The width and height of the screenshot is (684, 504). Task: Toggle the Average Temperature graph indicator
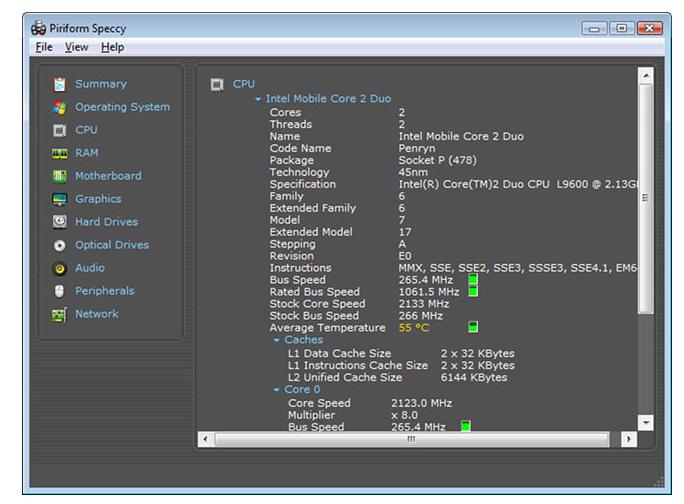click(473, 327)
